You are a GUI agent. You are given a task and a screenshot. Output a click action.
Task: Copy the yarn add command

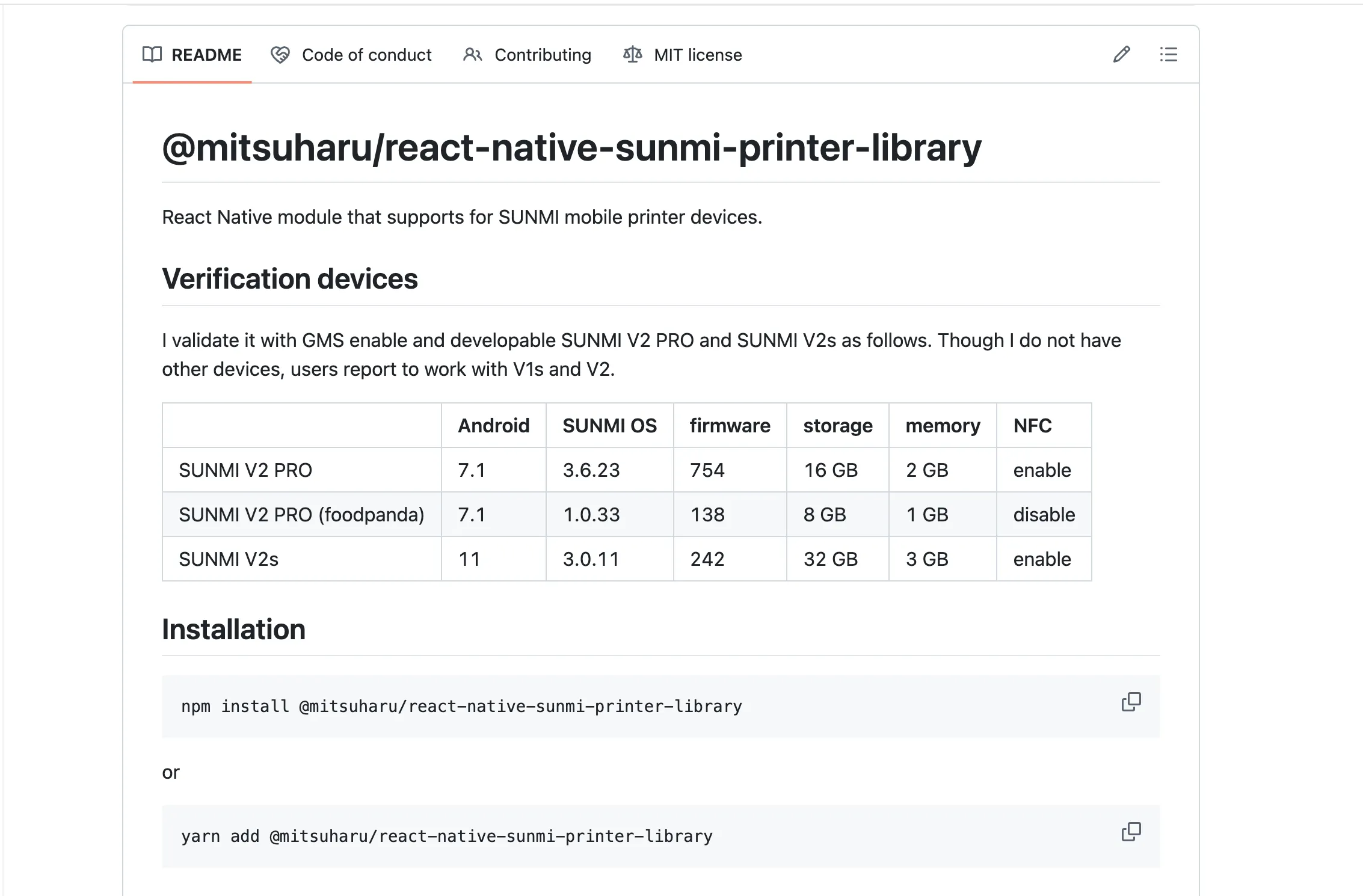coord(1131,832)
